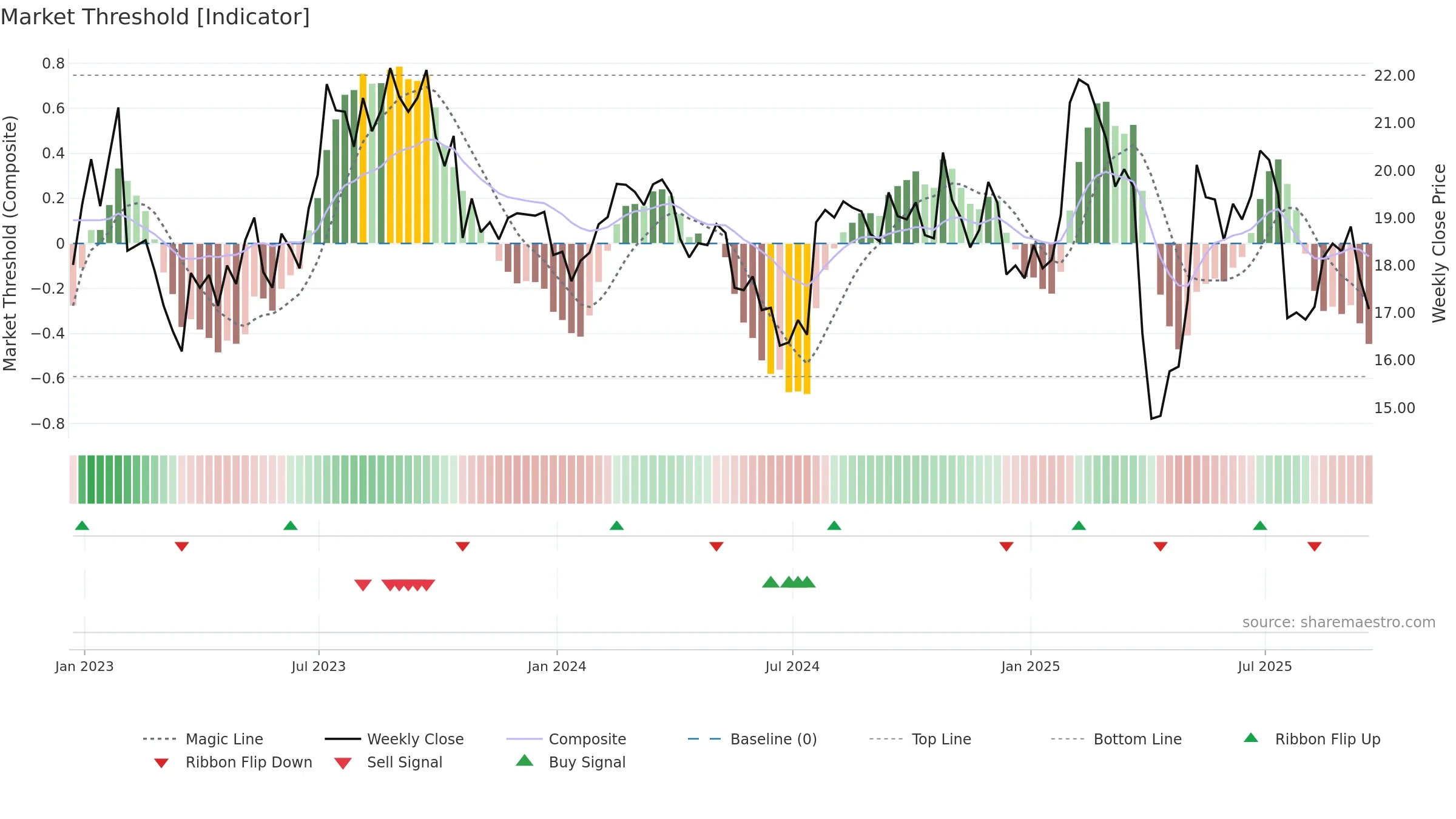This screenshot has height=819, width=1456.
Task: Click the 0.6 left axis tick
Action: coord(53,109)
